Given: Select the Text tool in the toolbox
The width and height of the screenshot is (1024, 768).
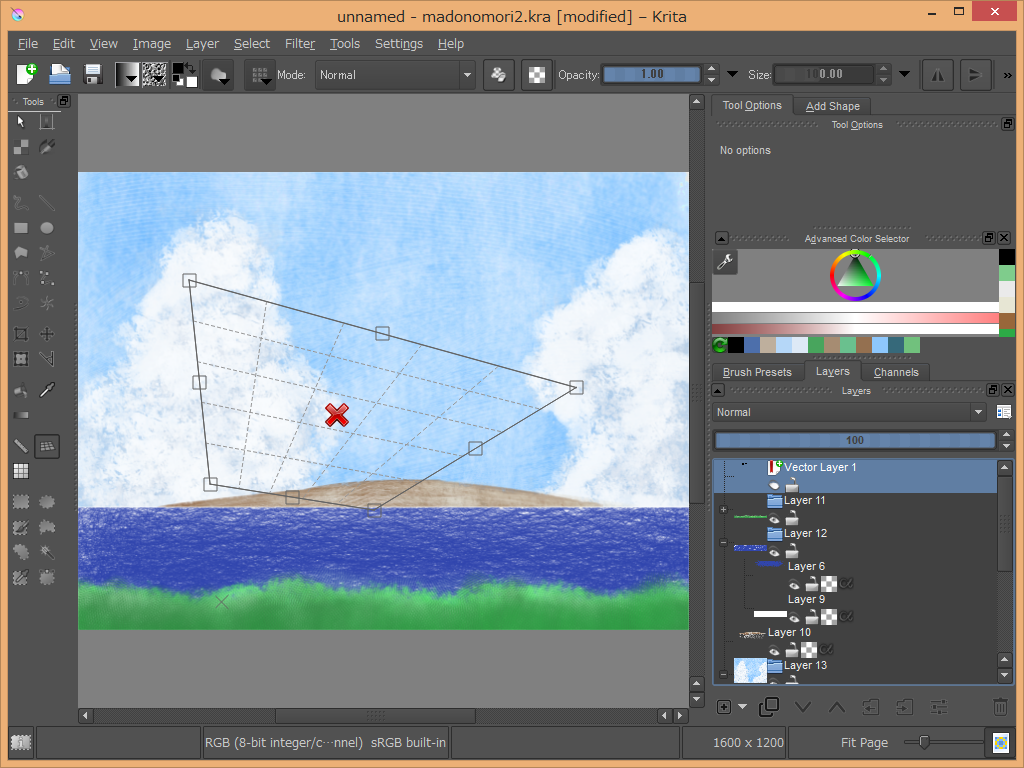Looking at the screenshot, I should point(47,122).
